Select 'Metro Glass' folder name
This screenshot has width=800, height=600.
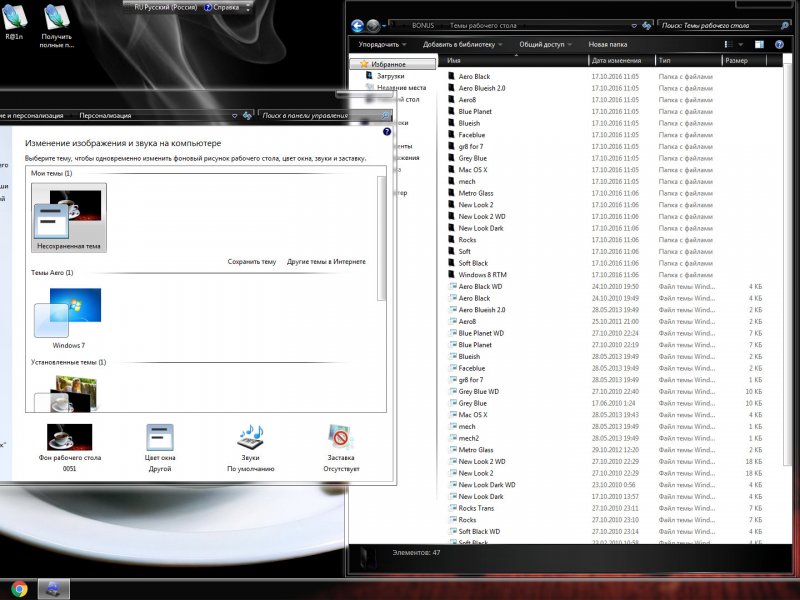click(x=476, y=193)
